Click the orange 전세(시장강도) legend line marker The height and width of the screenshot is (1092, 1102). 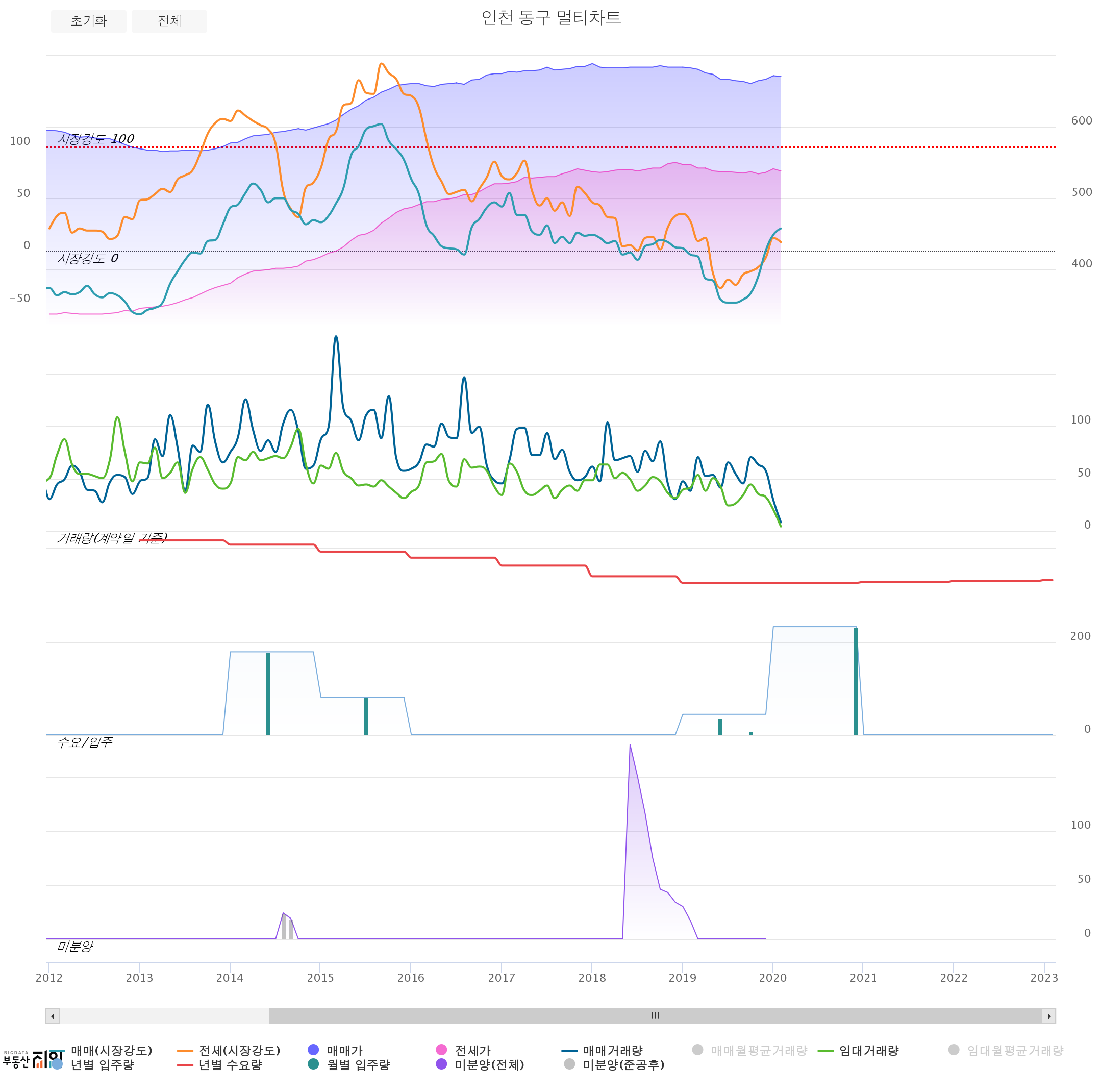coord(185,1051)
